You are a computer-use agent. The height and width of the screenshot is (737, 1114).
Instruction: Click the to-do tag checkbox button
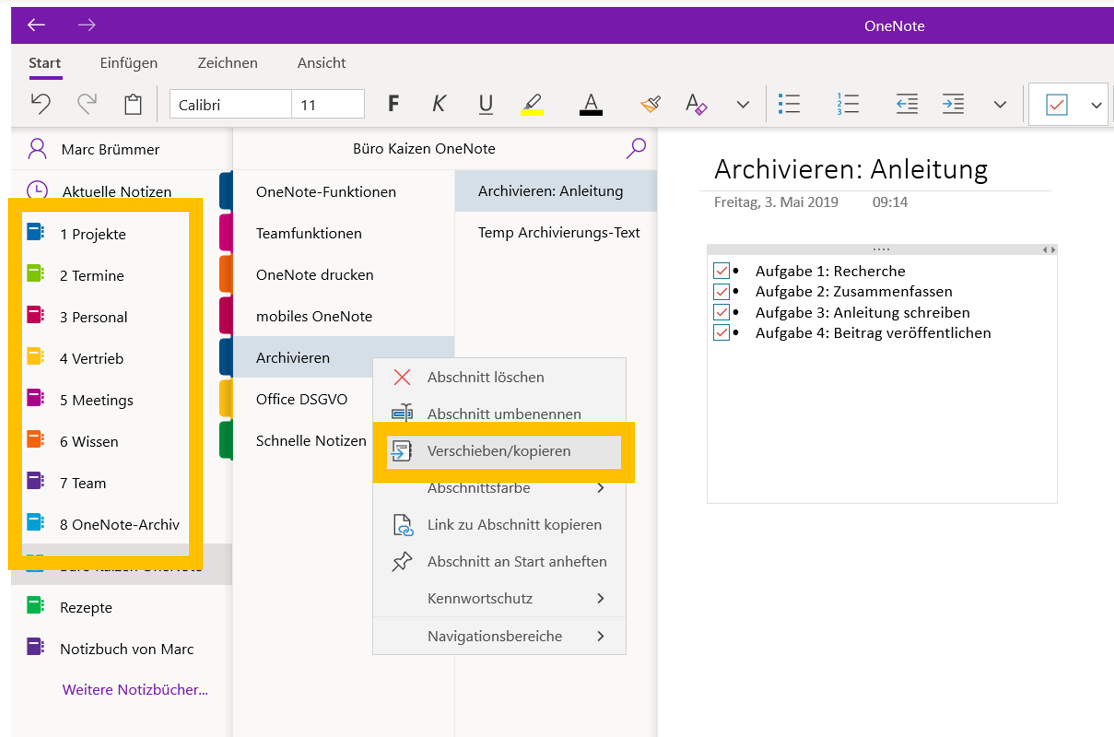coord(1056,104)
